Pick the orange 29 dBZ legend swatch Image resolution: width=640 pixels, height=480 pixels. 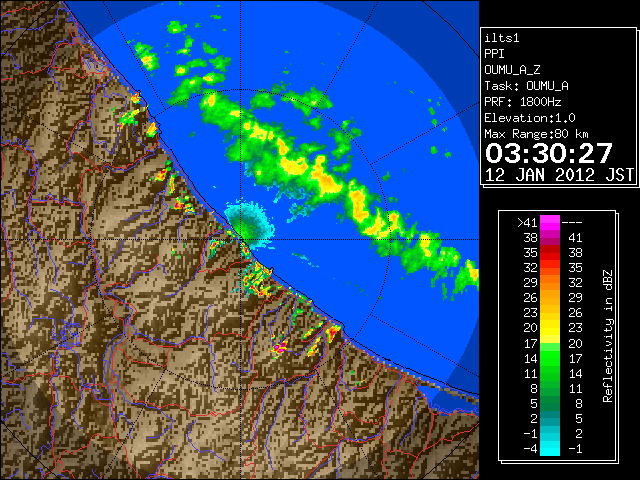tap(550, 283)
